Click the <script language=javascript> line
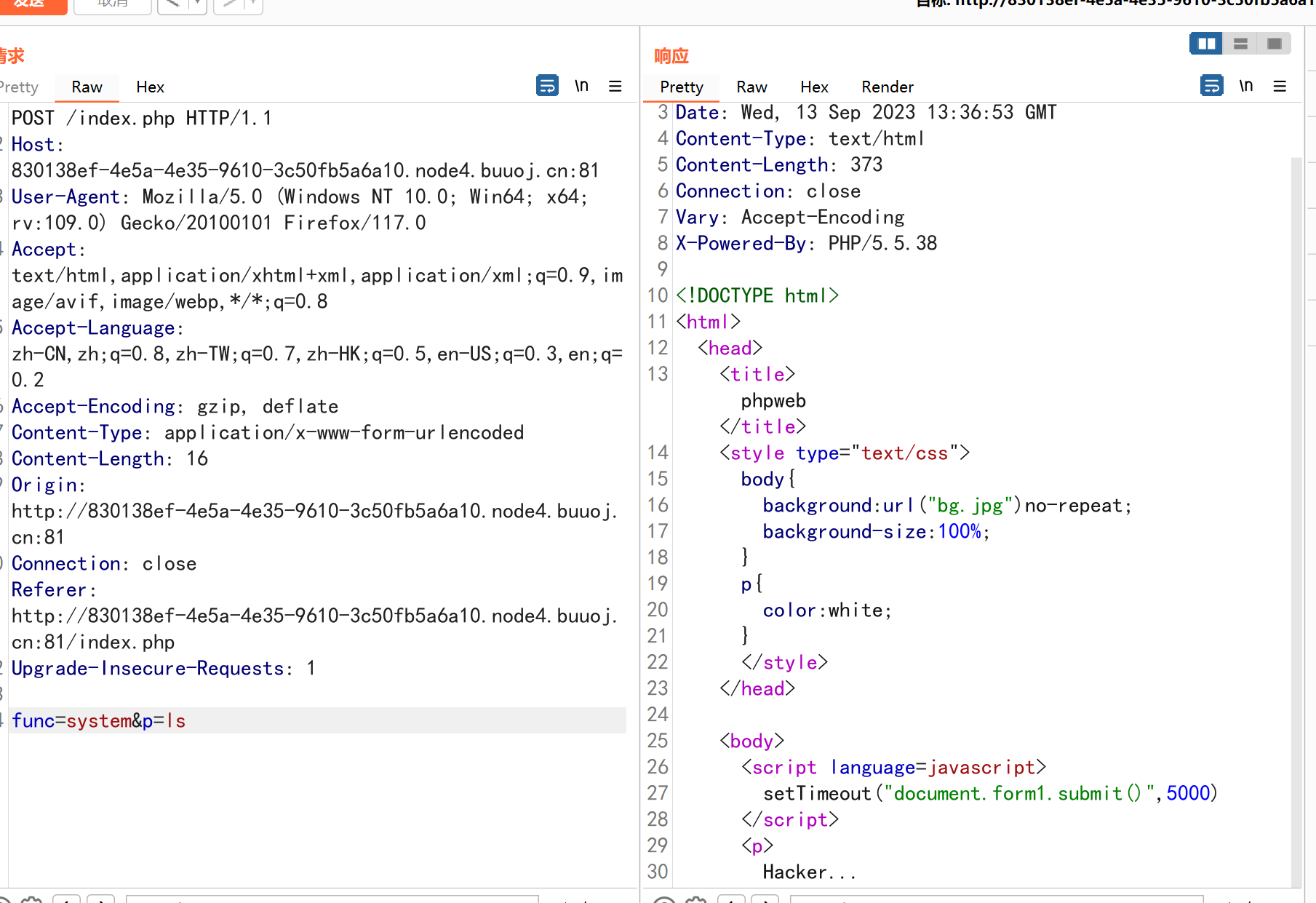 pyautogui.click(x=894, y=768)
